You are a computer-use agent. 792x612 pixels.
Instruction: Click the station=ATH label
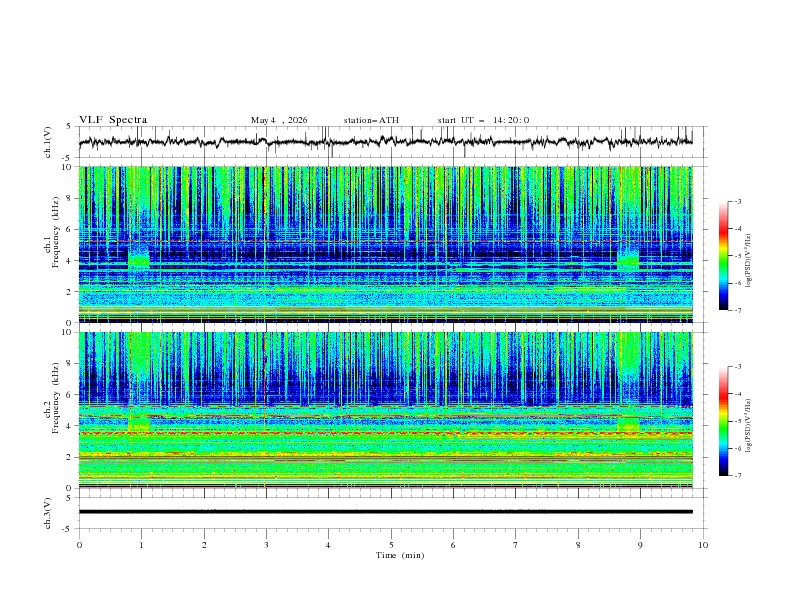pyautogui.click(x=371, y=120)
